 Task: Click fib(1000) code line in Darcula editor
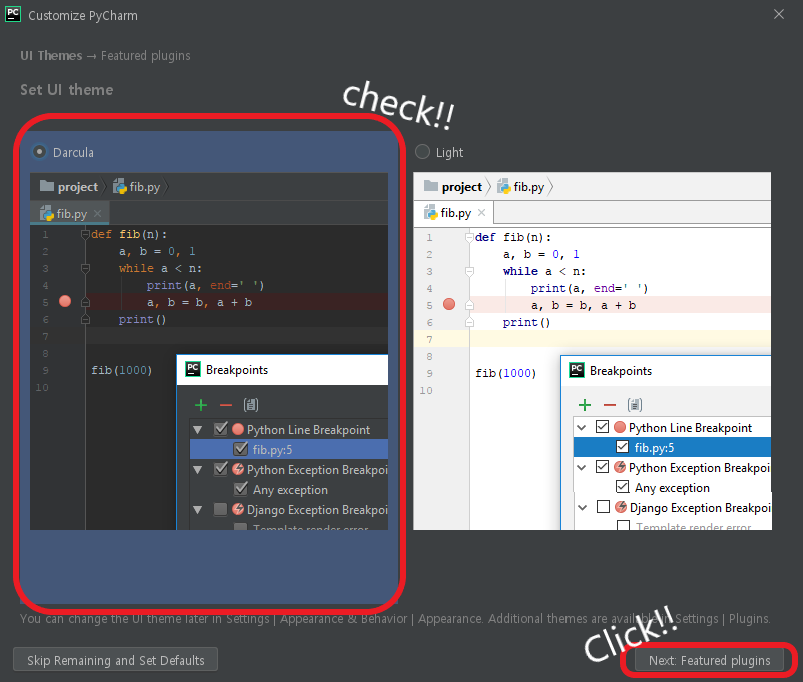(121, 370)
